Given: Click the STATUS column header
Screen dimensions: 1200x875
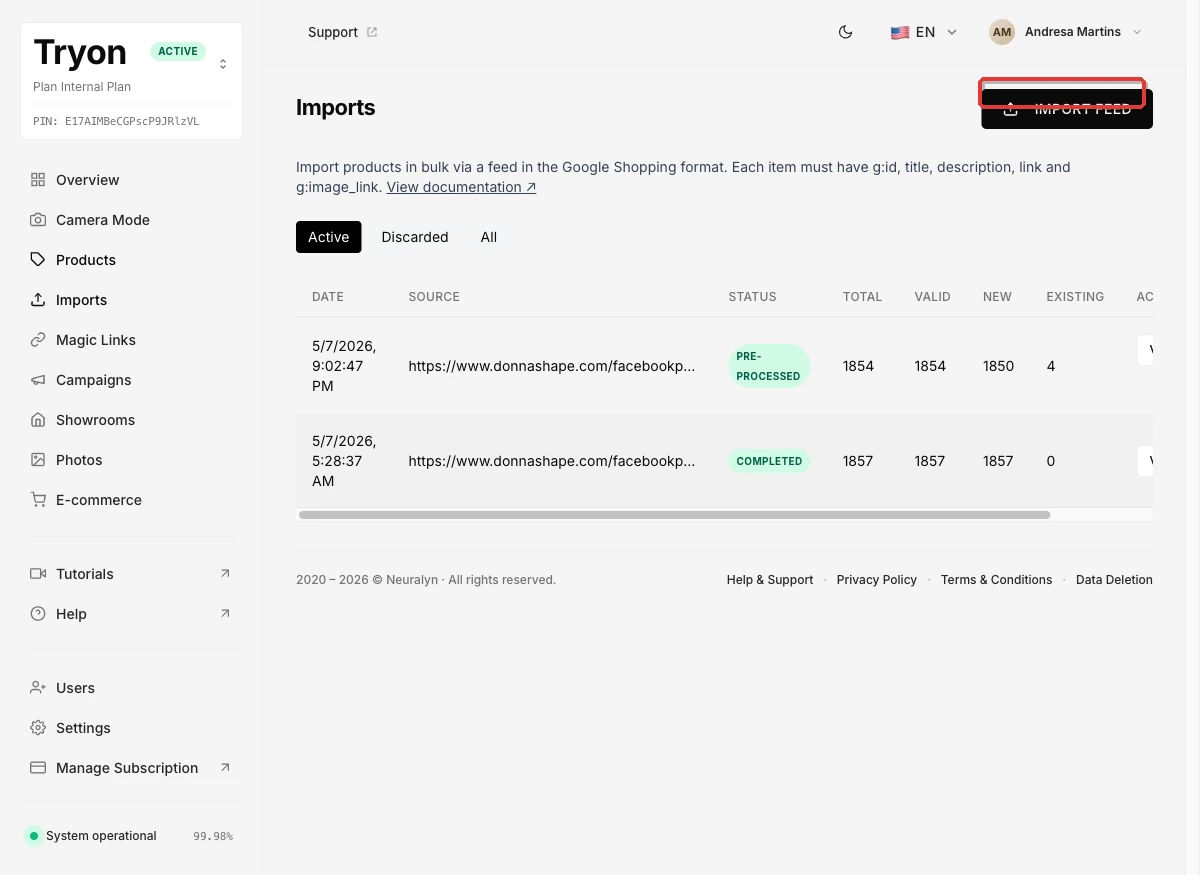Looking at the screenshot, I should click(x=752, y=297).
